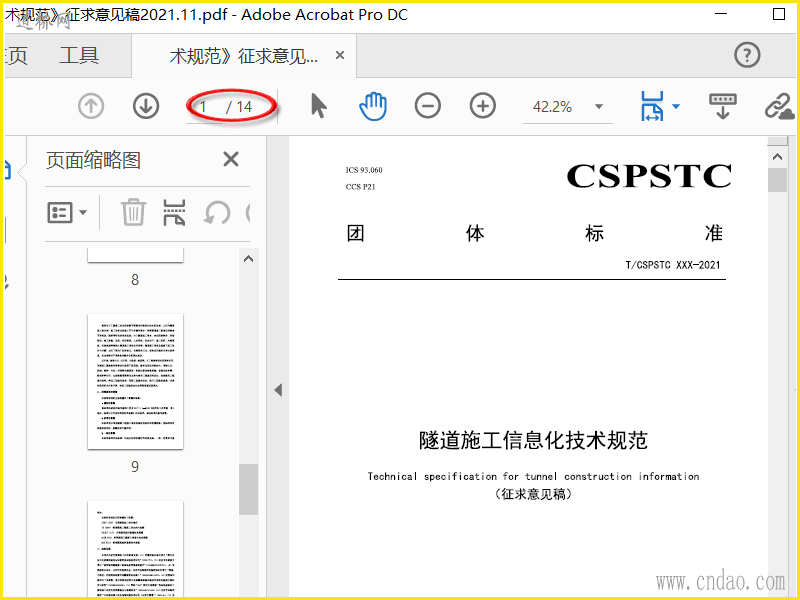
Task: Click the document vertical scrollbar thumb
Action: (x=777, y=180)
